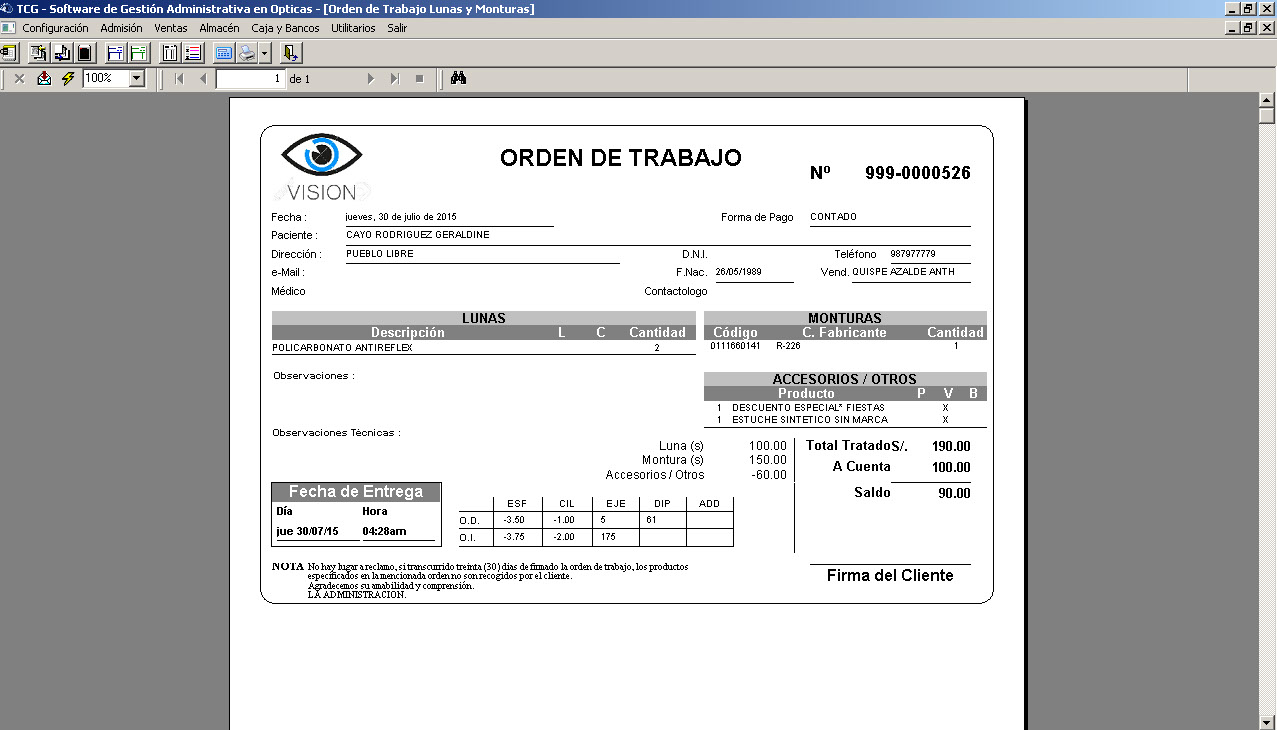This screenshot has width=1277, height=730.
Task: Click the export report envelope icon
Action: 44,78
